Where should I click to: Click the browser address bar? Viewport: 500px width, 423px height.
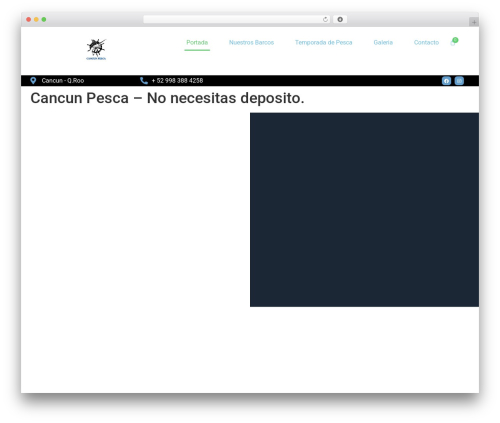pyautogui.click(x=237, y=19)
